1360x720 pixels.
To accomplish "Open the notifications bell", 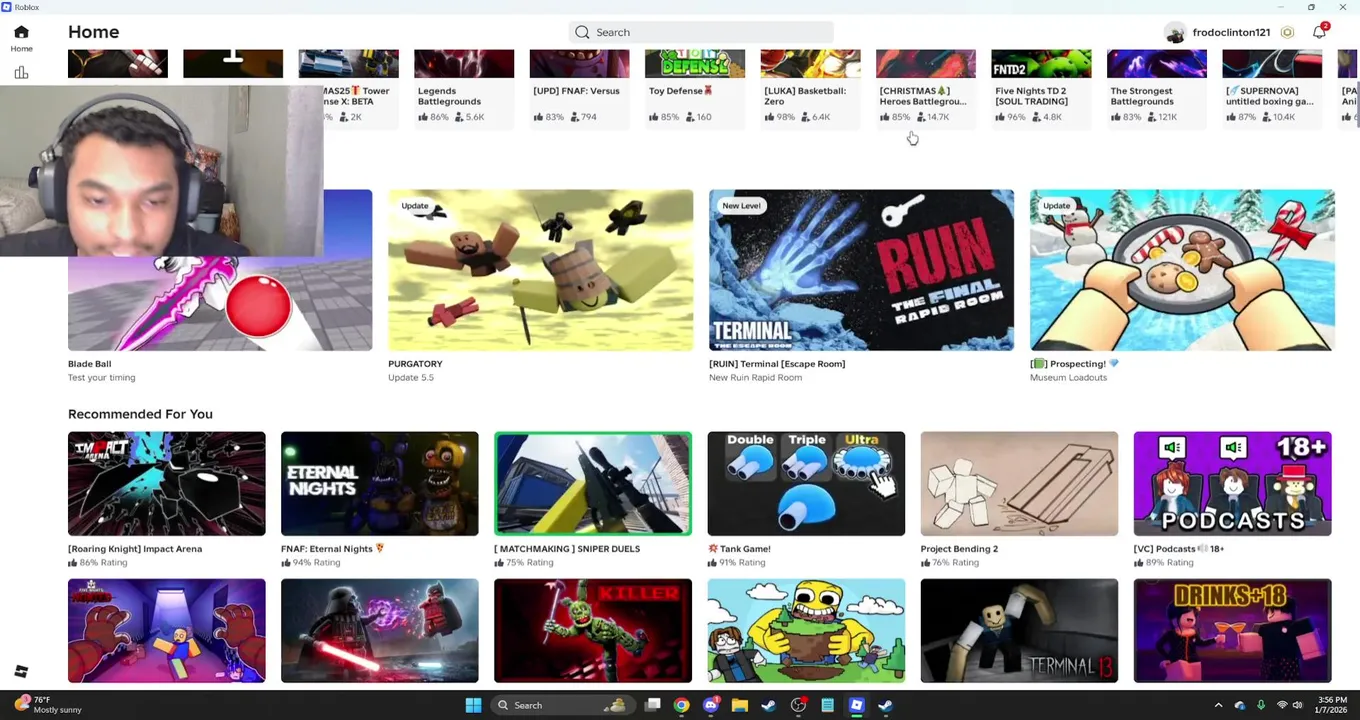I will (1320, 31).
